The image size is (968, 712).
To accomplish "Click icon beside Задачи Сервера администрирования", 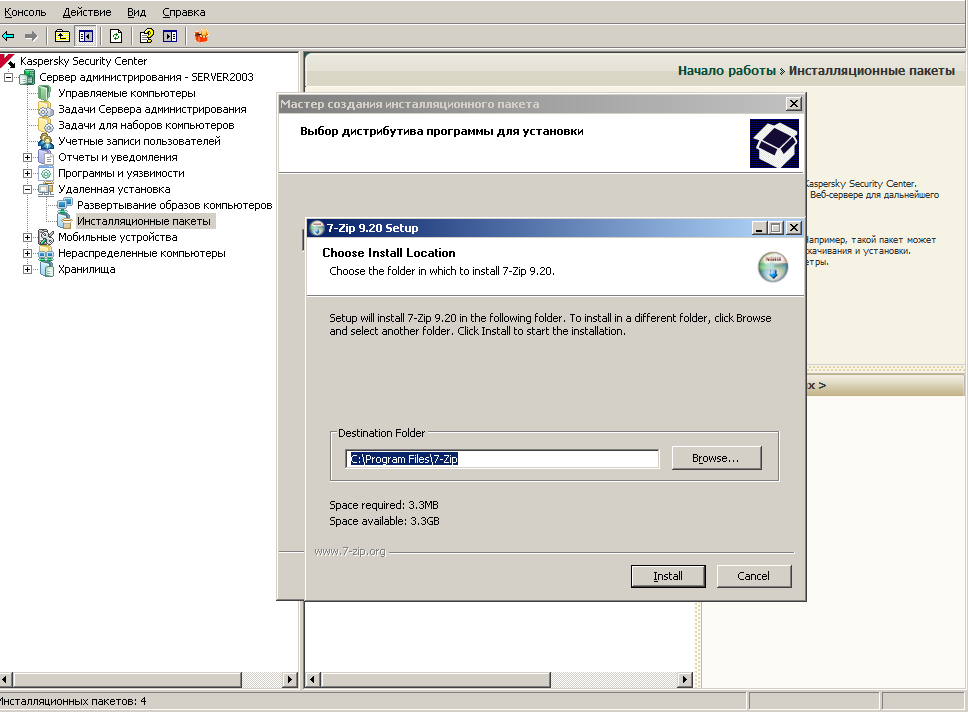I will 46,109.
